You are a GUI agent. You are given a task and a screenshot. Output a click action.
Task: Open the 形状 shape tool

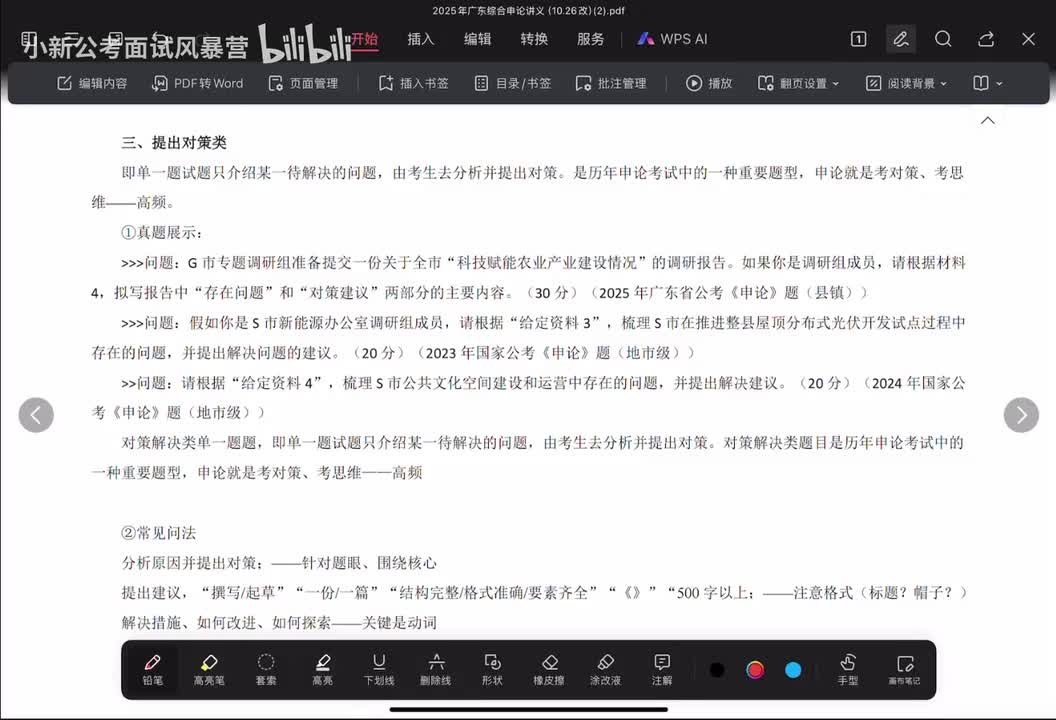pos(492,669)
